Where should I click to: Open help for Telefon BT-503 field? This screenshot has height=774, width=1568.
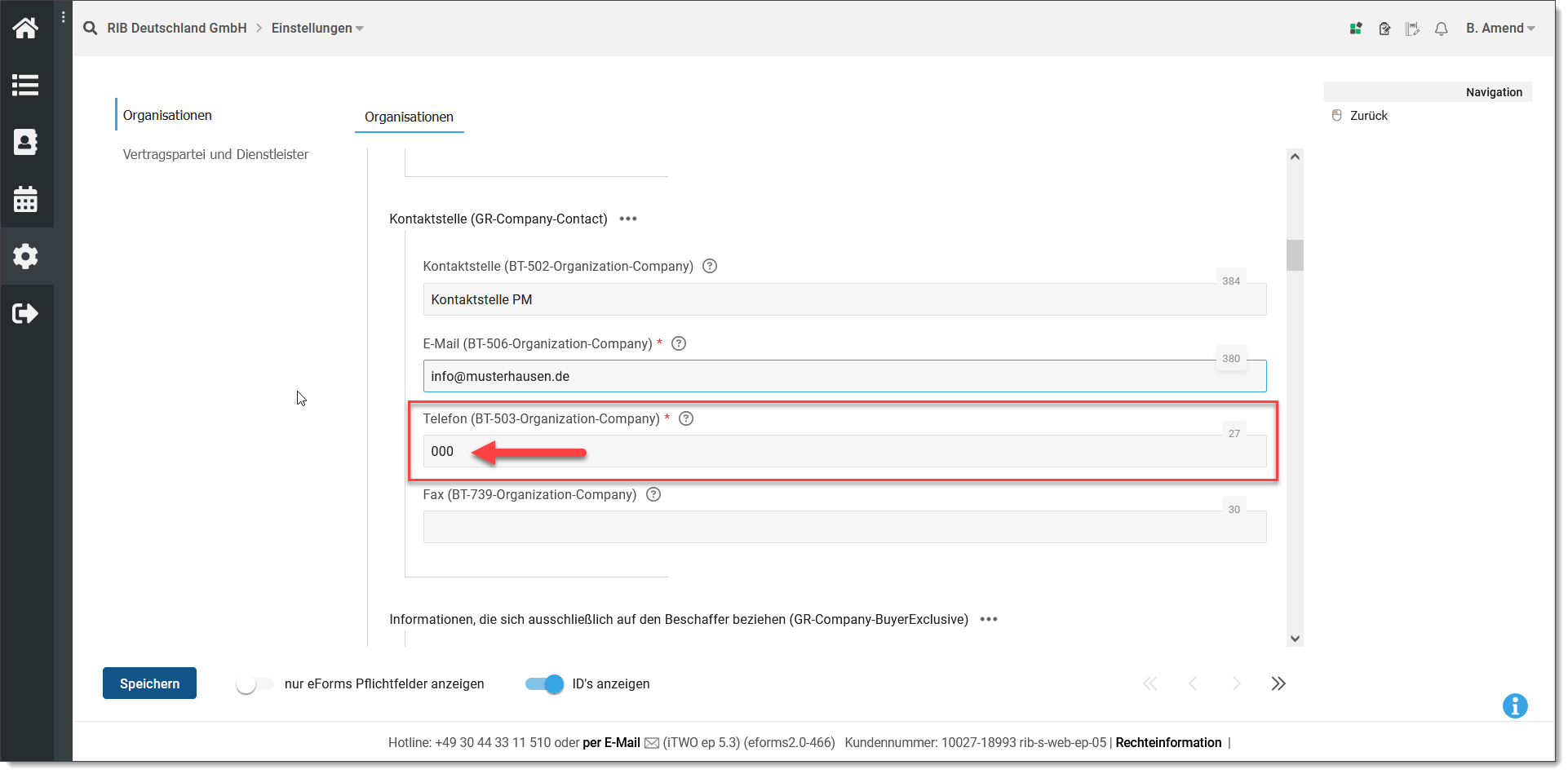[686, 418]
